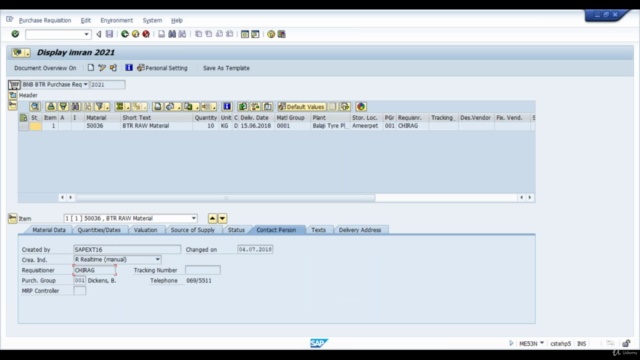Click the Sort ascending icon in item toolbar

(x=51, y=107)
